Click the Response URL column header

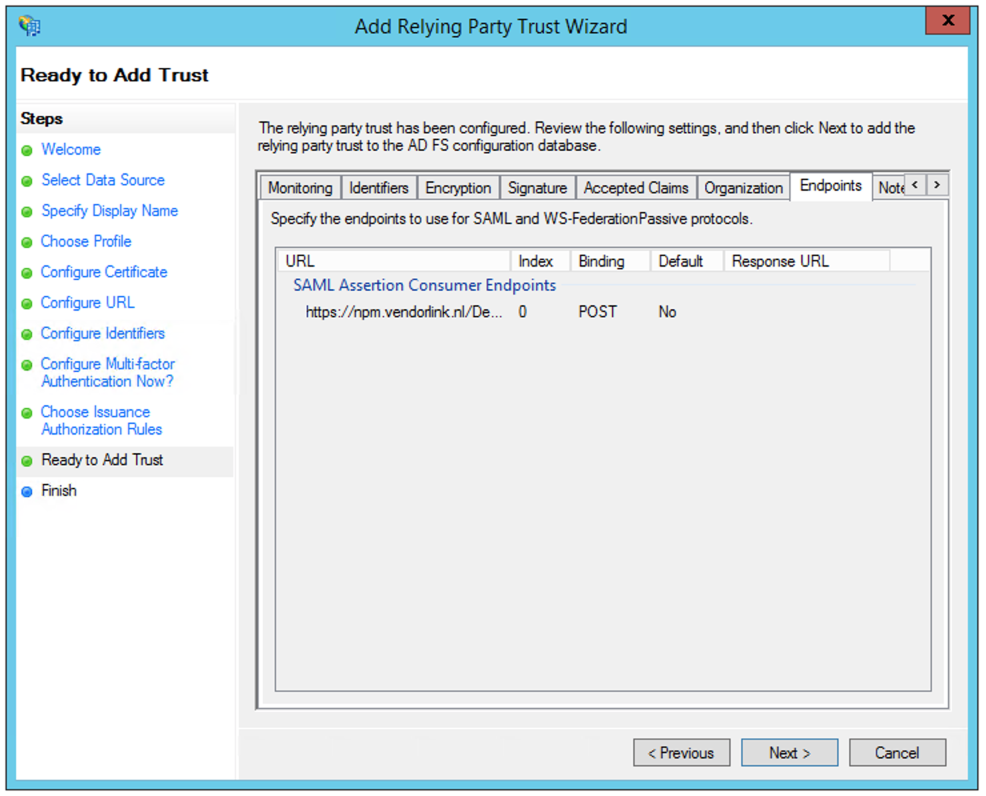coord(807,261)
